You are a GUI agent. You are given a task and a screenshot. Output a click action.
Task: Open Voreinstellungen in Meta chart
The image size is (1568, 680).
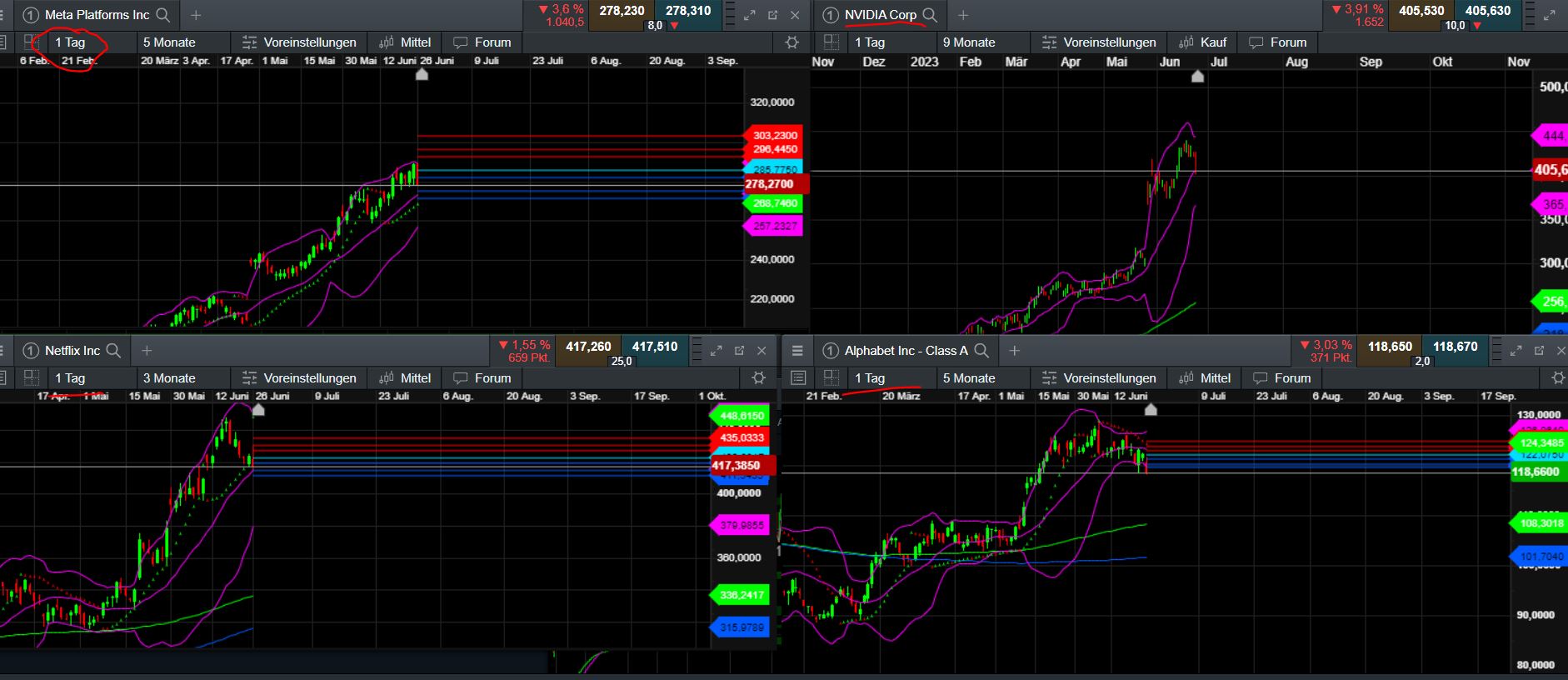click(299, 42)
